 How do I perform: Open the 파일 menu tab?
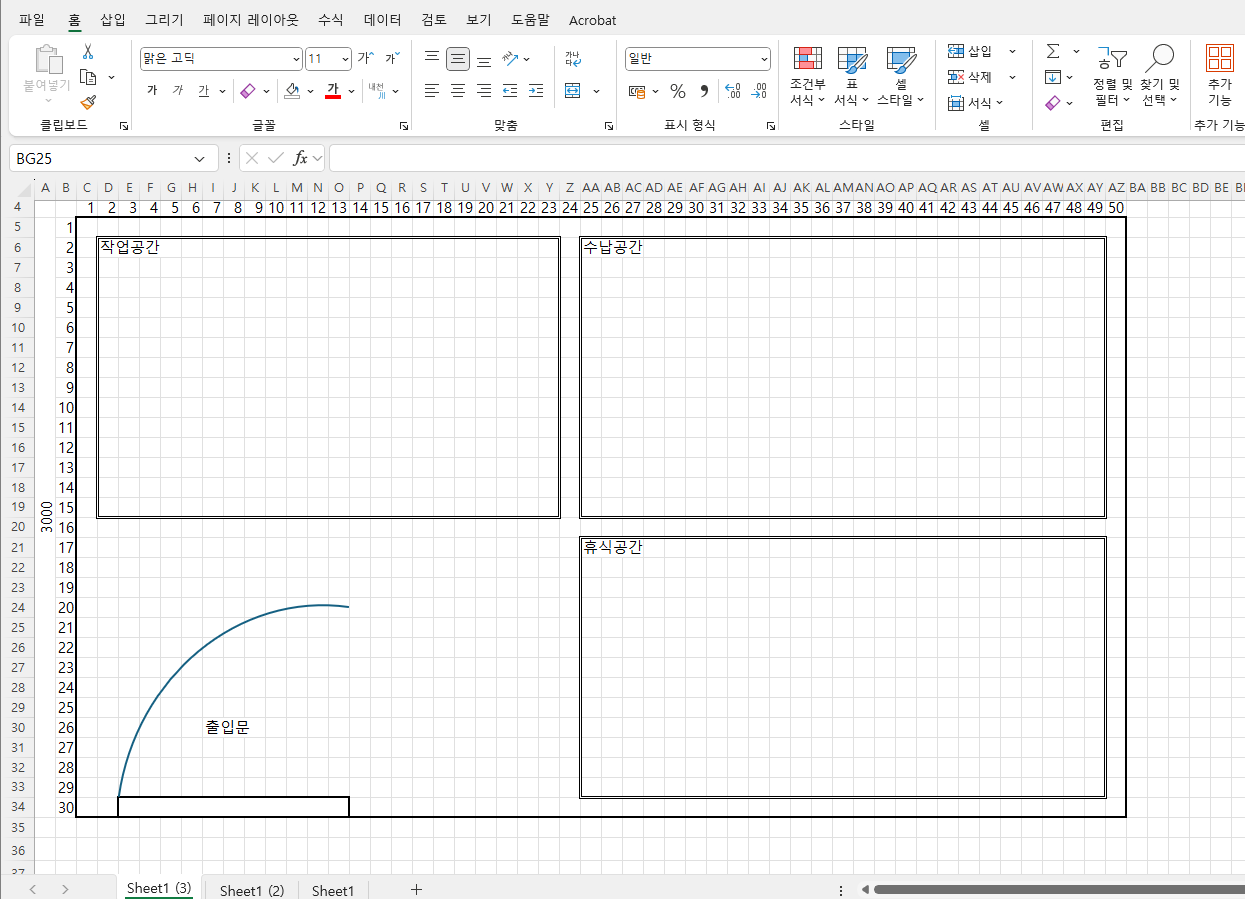[x=32, y=20]
